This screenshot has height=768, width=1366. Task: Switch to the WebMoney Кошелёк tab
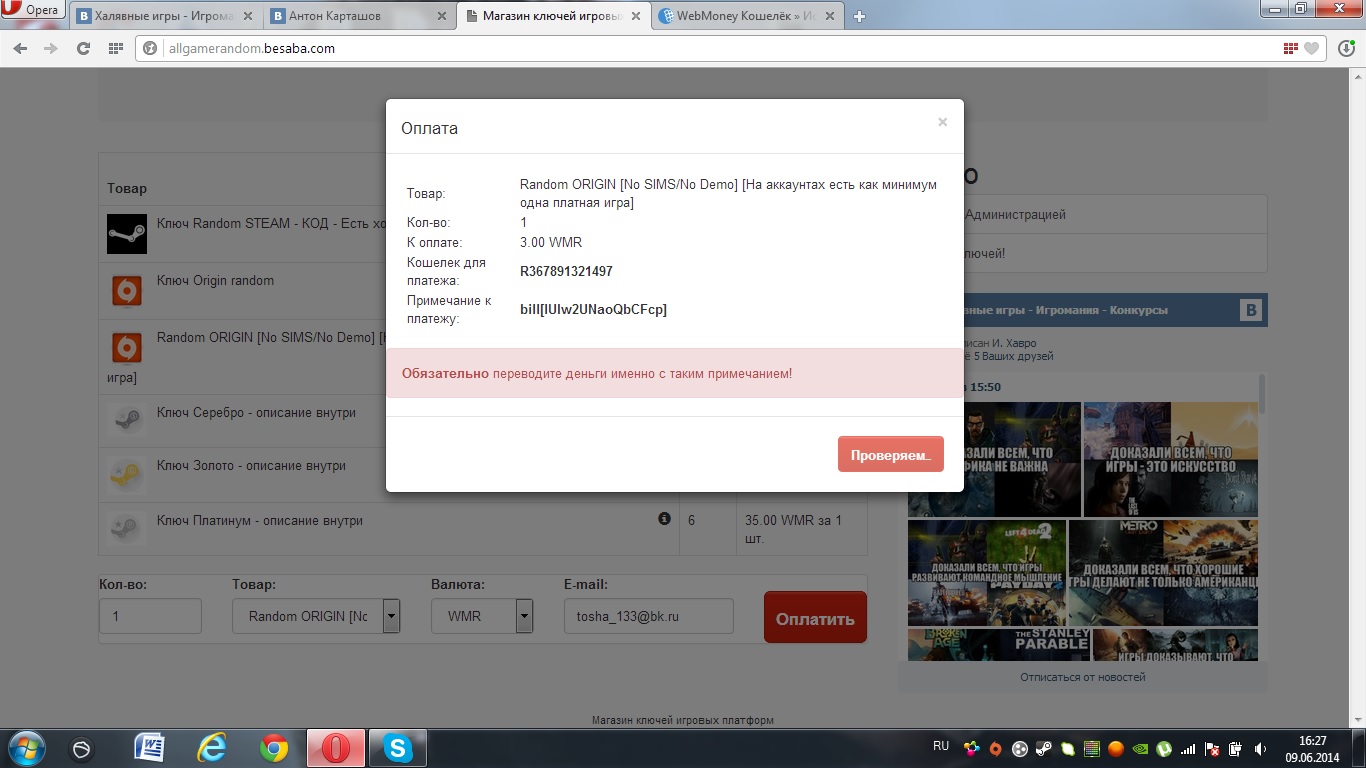pyautogui.click(x=747, y=16)
